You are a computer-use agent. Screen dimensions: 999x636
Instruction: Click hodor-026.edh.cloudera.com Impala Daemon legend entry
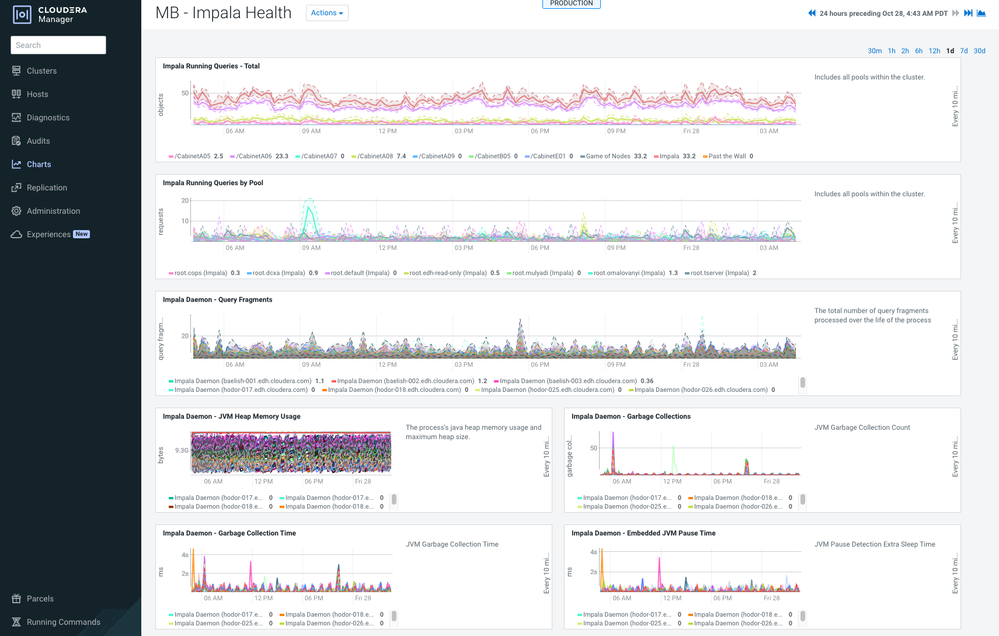701,390
